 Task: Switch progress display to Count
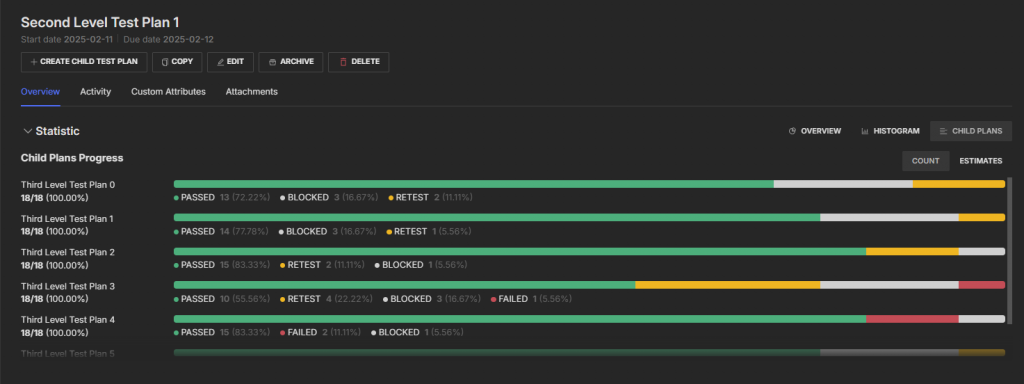(x=925, y=161)
